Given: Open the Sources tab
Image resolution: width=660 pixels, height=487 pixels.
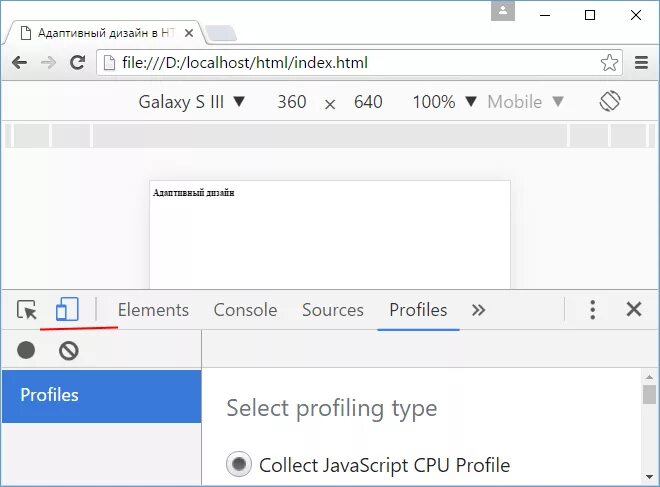Looking at the screenshot, I should pyautogui.click(x=333, y=310).
